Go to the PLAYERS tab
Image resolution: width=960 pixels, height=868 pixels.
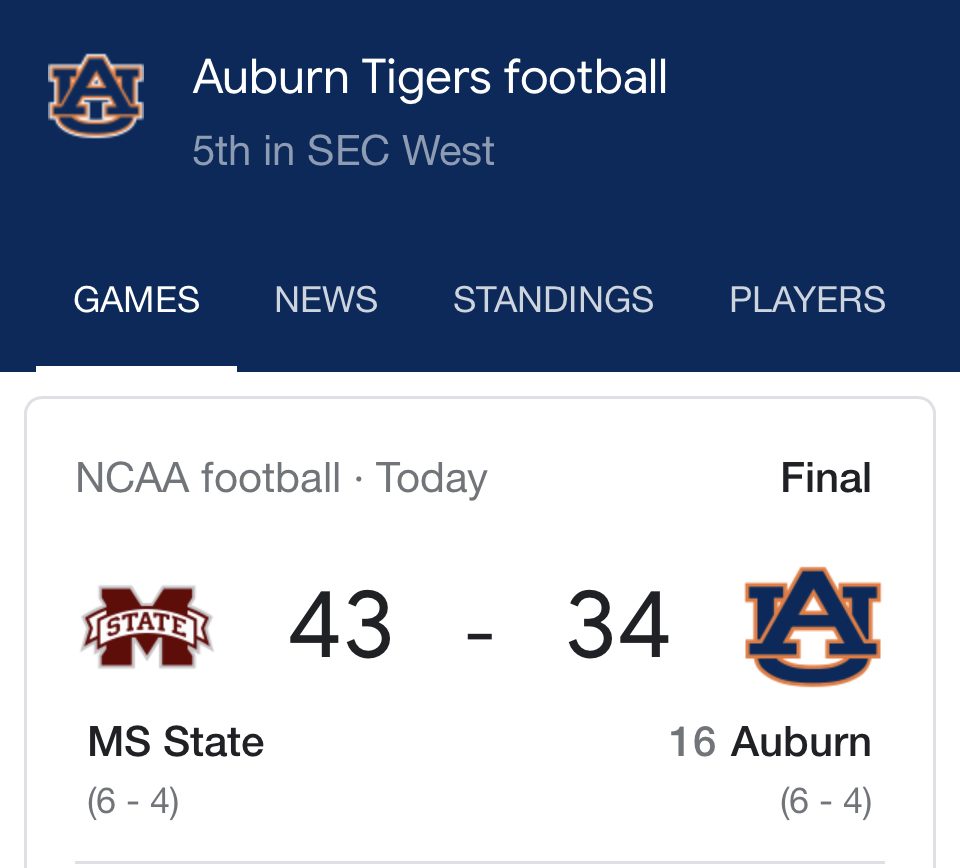pos(807,300)
